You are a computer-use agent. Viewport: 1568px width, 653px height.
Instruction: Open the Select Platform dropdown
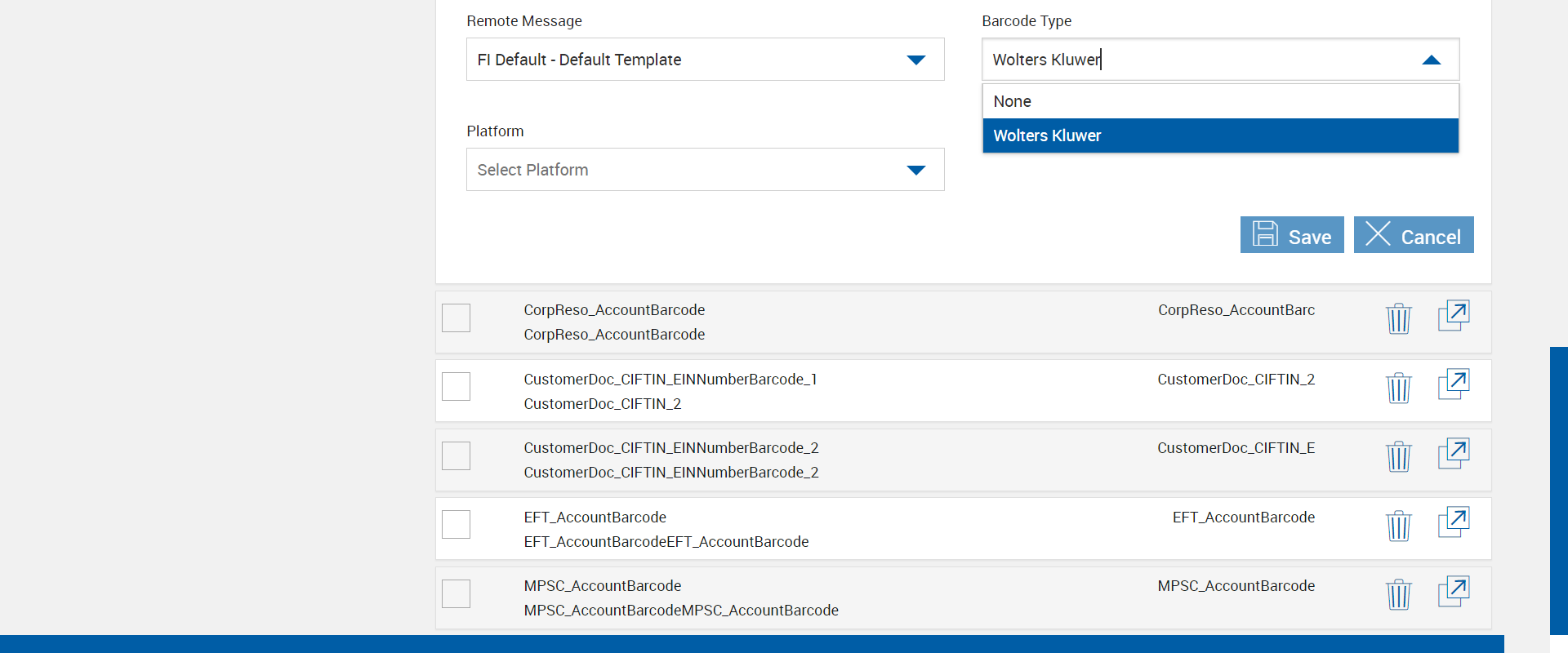pos(915,170)
